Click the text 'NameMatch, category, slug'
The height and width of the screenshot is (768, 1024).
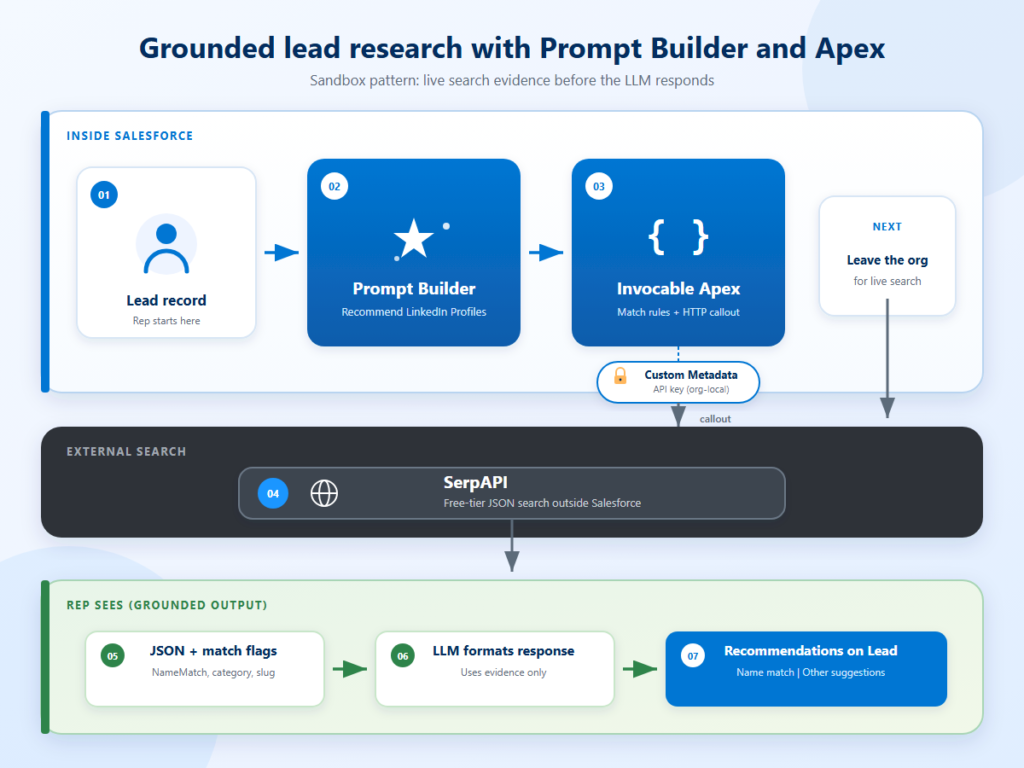click(x=213, y=672)
